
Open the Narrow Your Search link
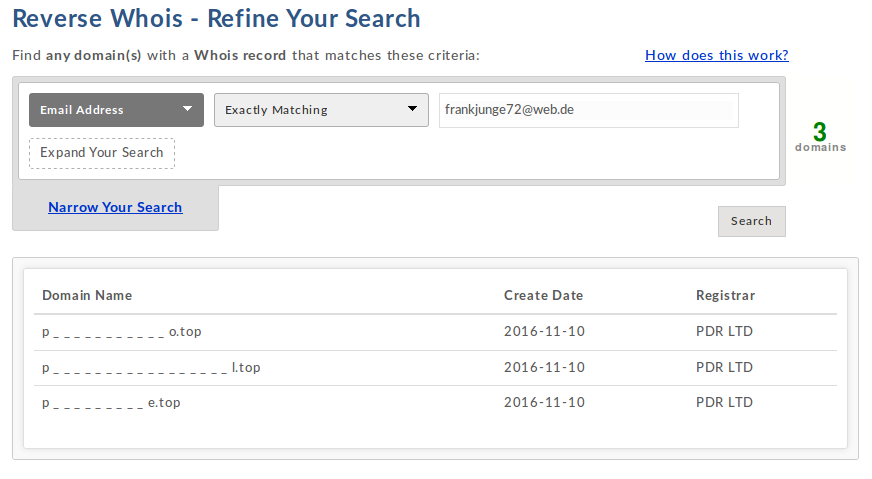coord(115,208)
